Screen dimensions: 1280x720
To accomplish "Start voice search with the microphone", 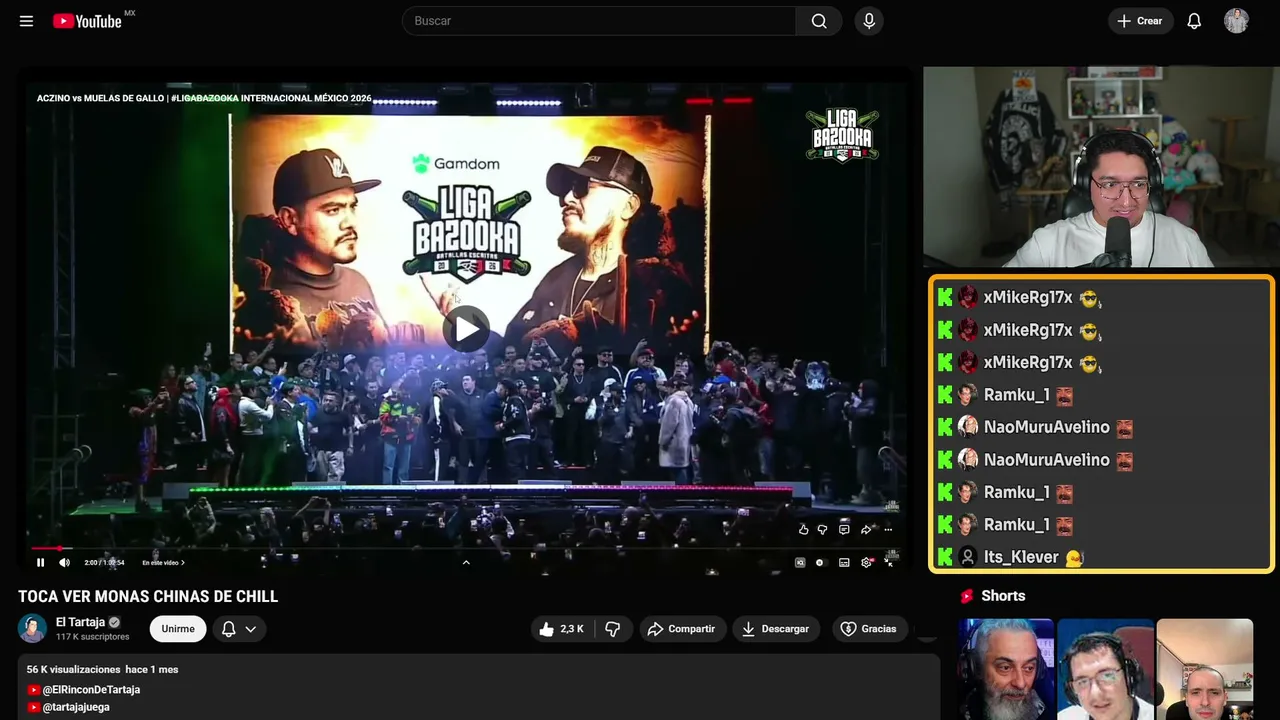I will [x=869, y=21].
